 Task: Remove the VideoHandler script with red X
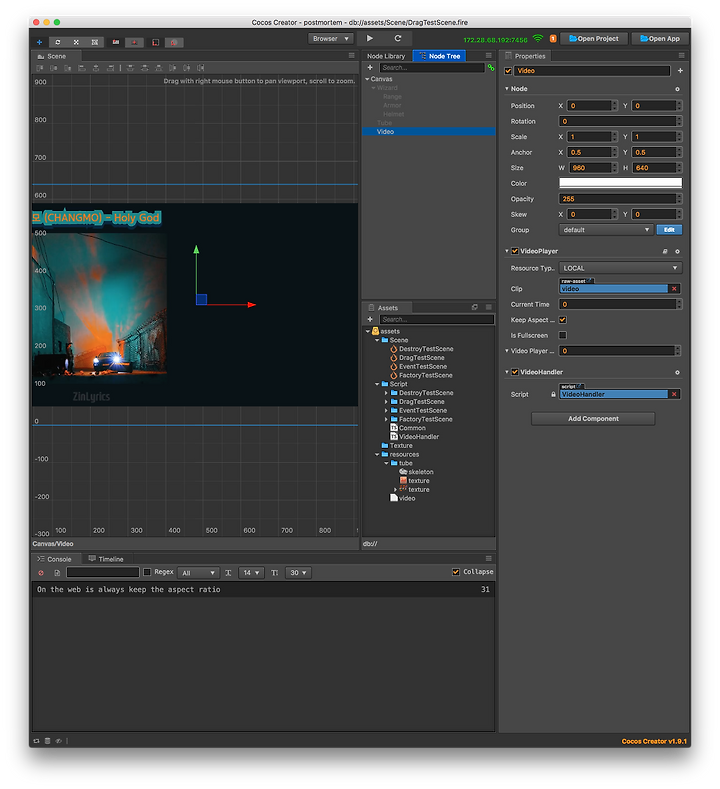pyautogui.click(x=674, y=394)
